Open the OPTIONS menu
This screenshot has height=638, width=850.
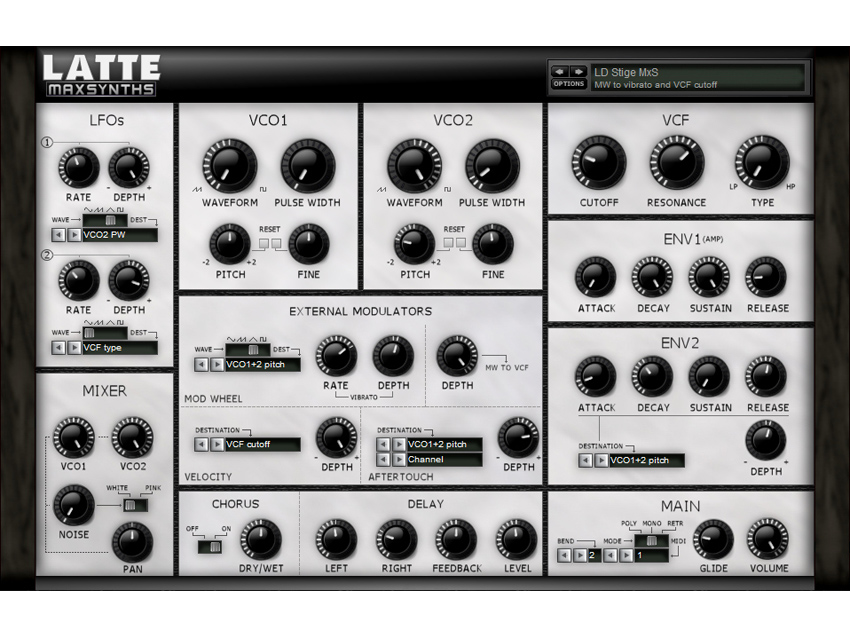pyautogui.click(x=569, y=84)
